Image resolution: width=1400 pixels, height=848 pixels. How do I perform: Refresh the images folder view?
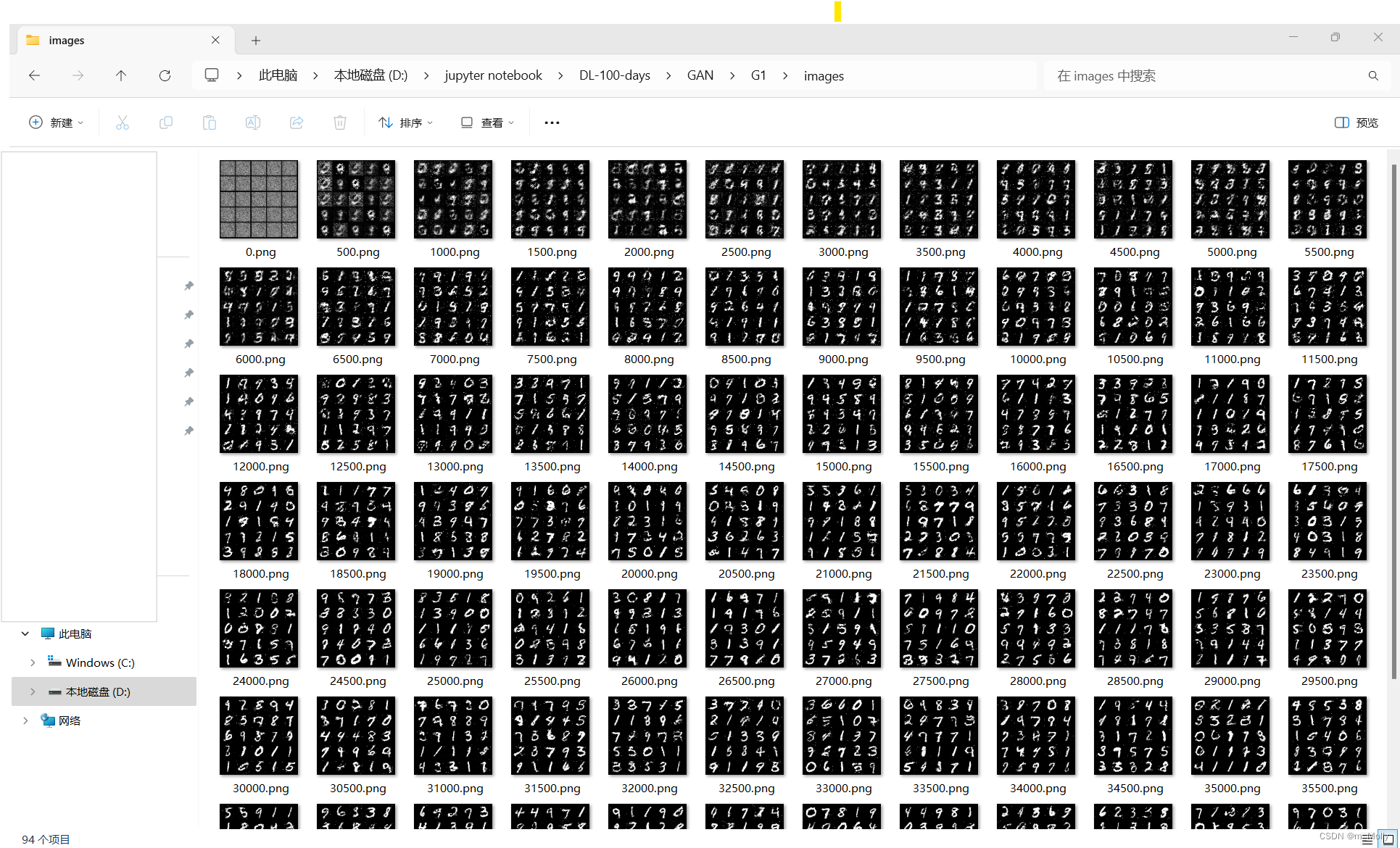click(x=165, y=75)
